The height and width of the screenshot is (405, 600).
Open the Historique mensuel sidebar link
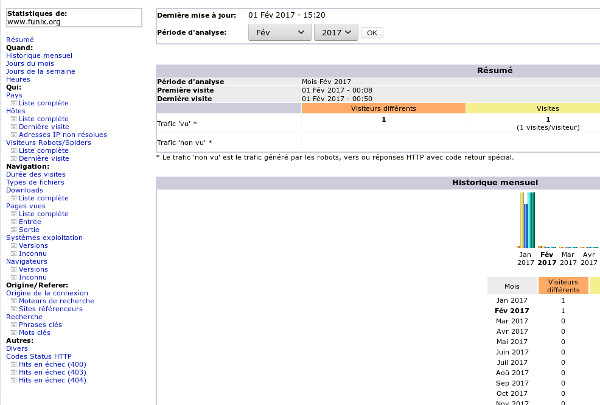click(38, 55)
